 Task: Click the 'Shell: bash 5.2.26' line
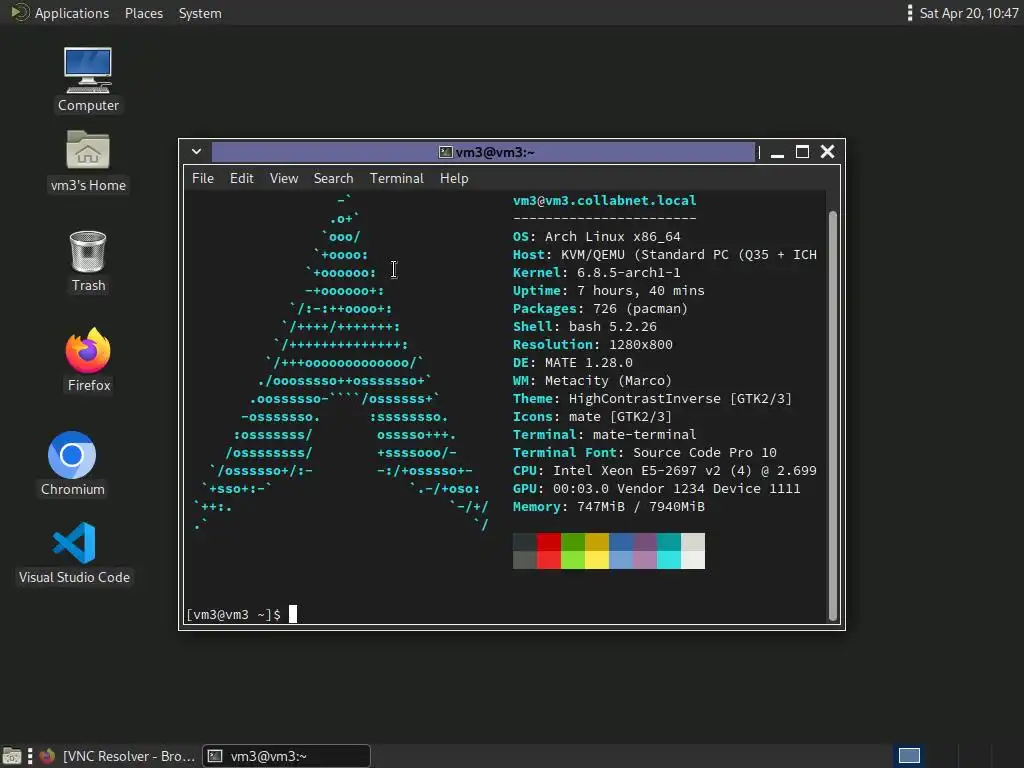click(584, 327)
